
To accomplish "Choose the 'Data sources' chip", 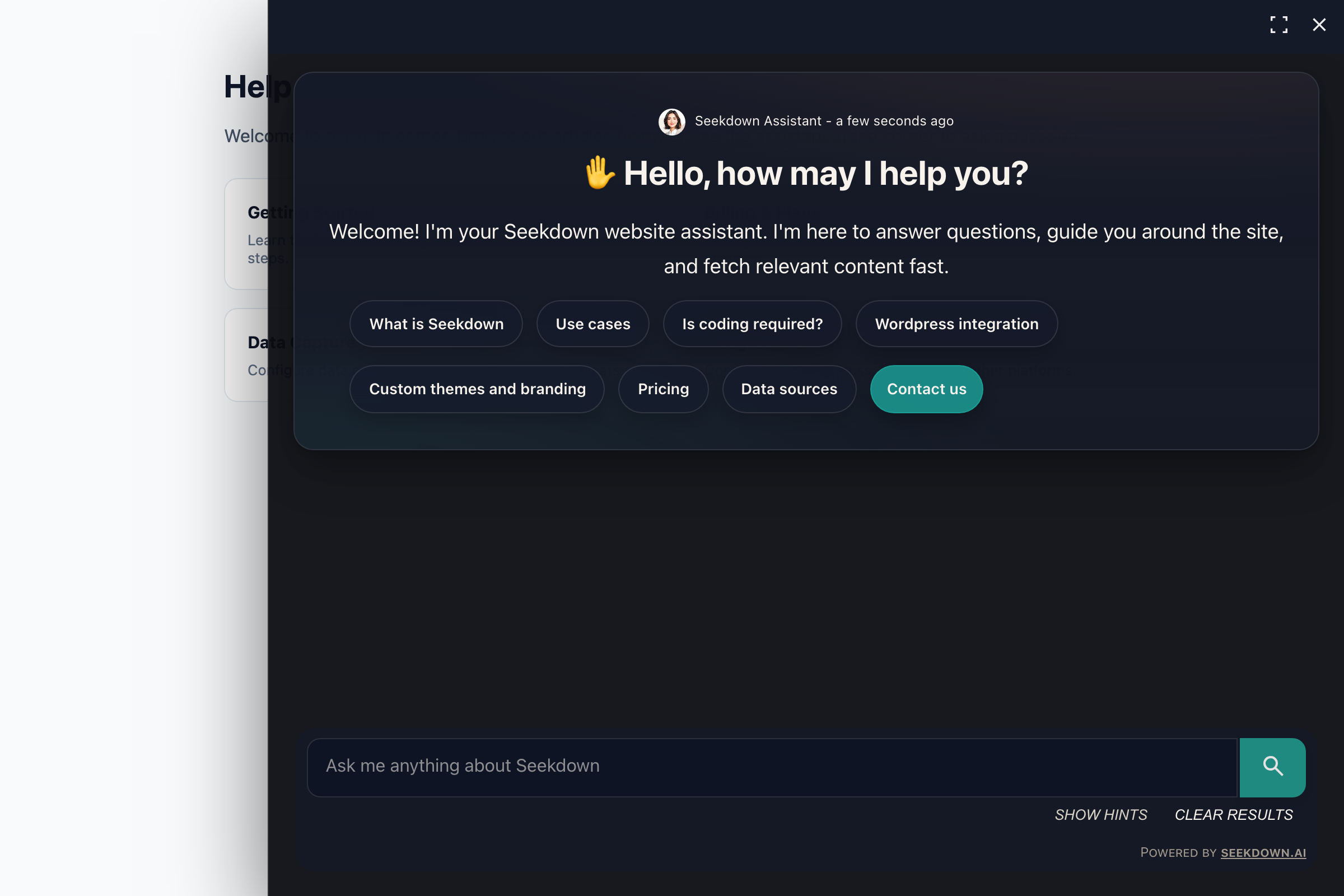I will pos(788,389).
